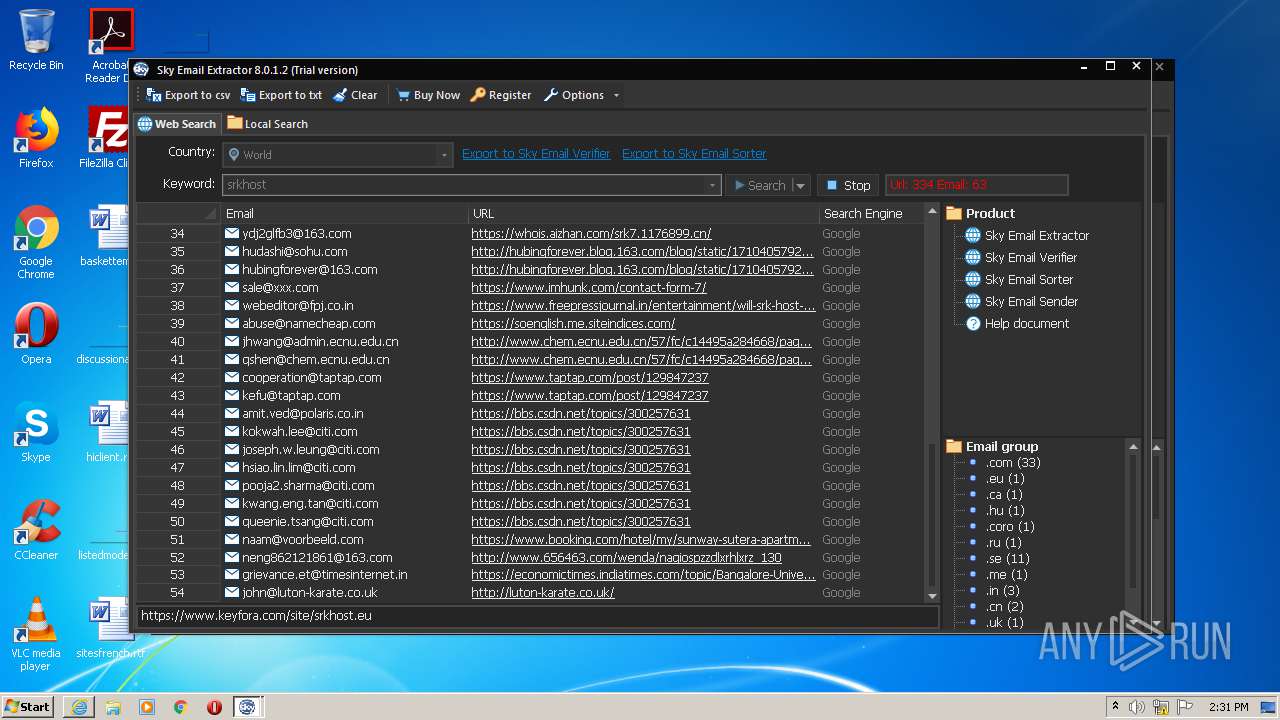Sort by the URL column header
Image resolution: width=1280 pixels, height=720 pixels.
[643, 213]
